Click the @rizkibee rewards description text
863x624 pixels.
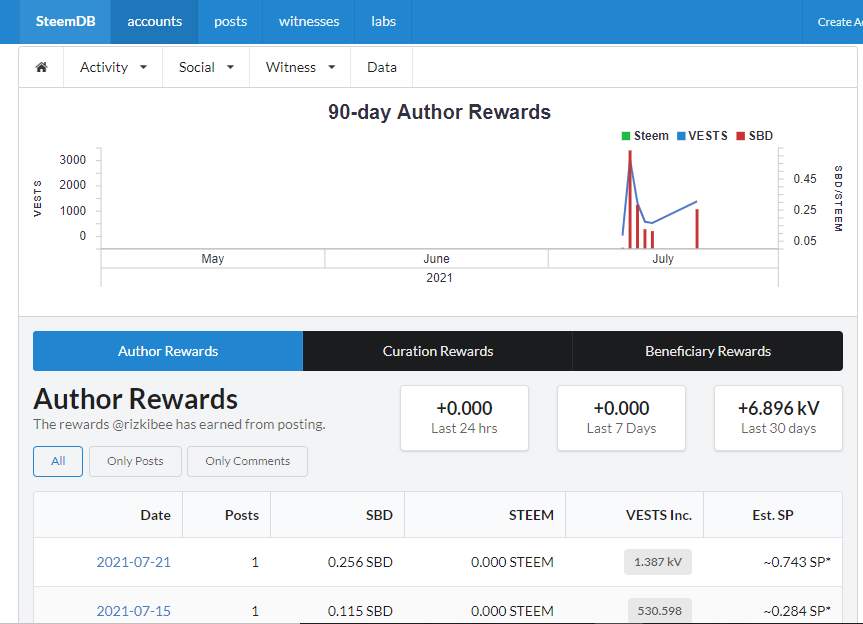tap(179, 424)
